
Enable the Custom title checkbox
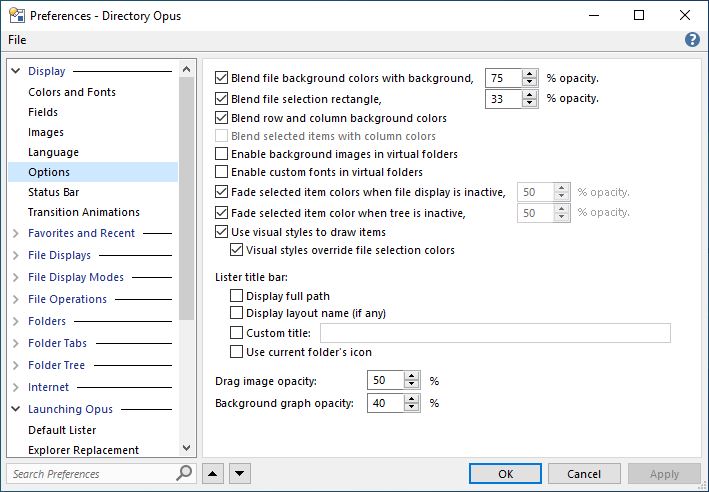(236, 333)
